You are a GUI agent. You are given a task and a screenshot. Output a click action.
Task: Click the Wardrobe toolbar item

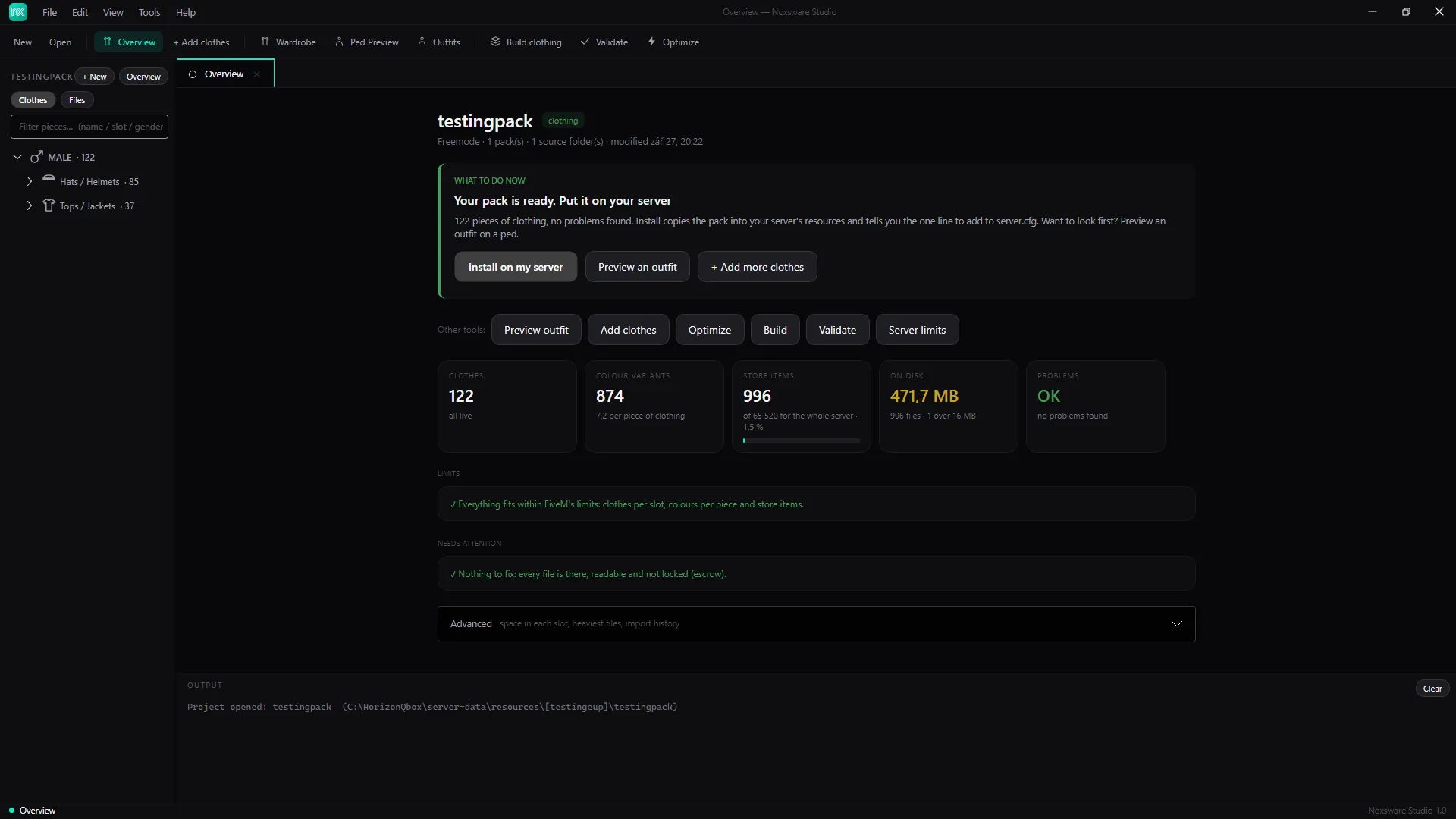click(288, 42)
